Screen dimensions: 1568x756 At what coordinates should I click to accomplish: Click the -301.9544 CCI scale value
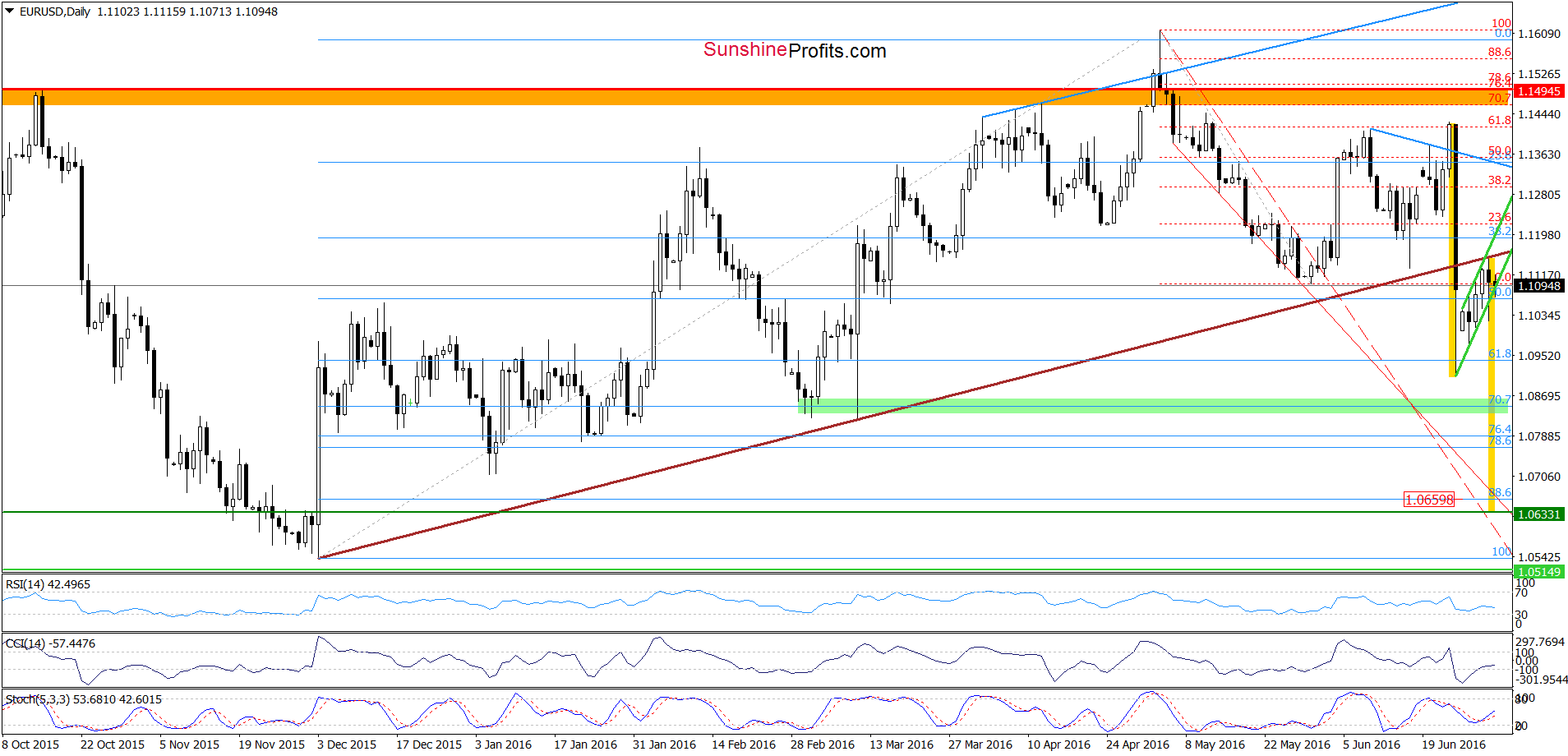point(1541,680)
